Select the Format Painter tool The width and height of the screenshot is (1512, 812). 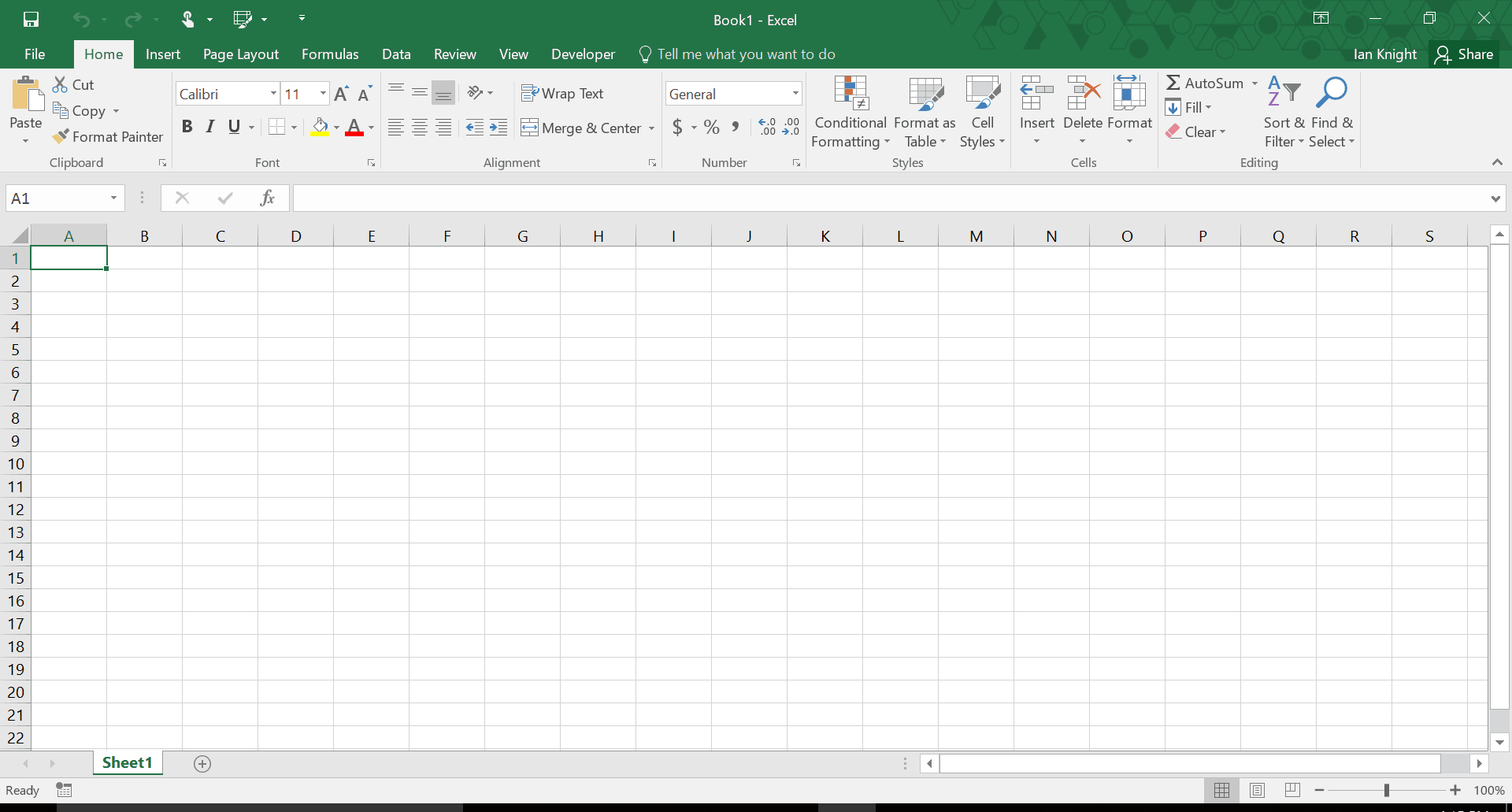coord(108,136)
